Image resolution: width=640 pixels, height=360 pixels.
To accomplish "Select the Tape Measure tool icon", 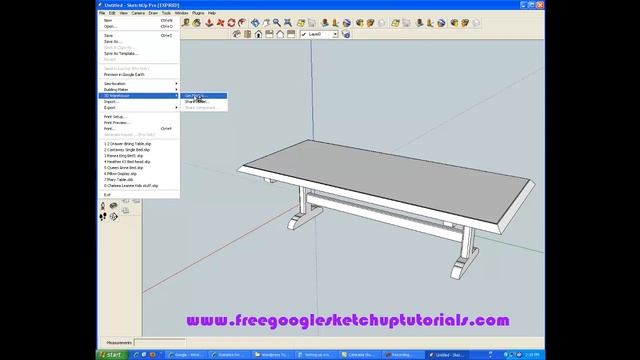I will [x=186, y=23].
